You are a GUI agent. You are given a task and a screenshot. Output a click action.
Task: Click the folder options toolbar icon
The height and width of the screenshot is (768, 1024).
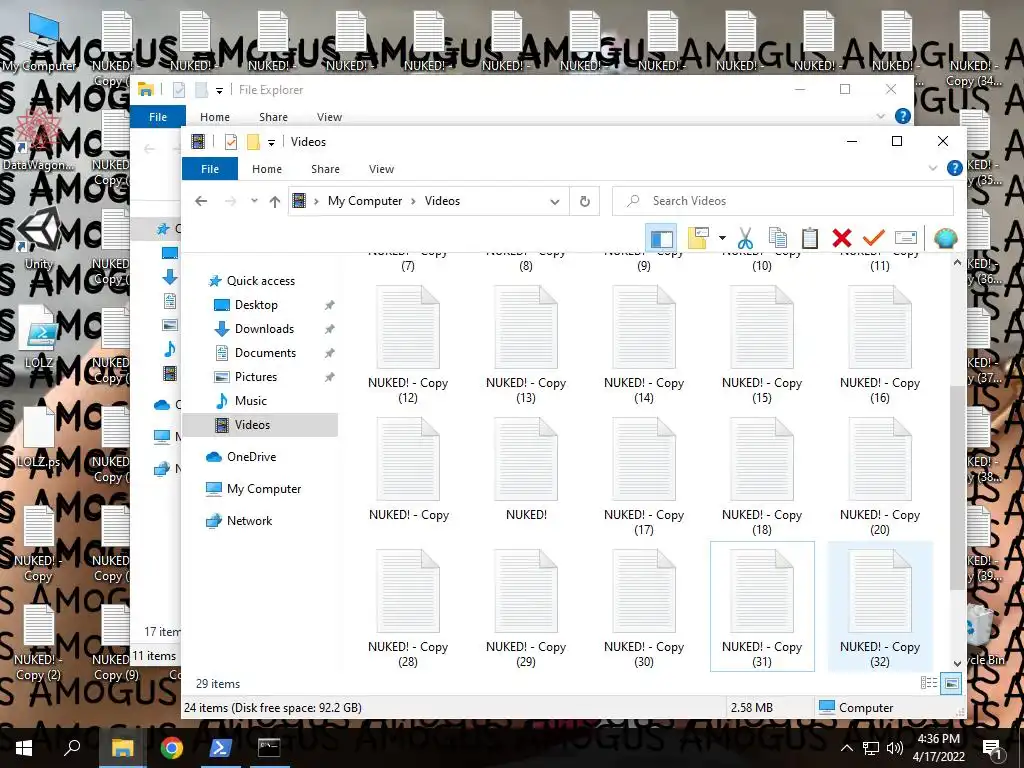(x=697, y=238)
